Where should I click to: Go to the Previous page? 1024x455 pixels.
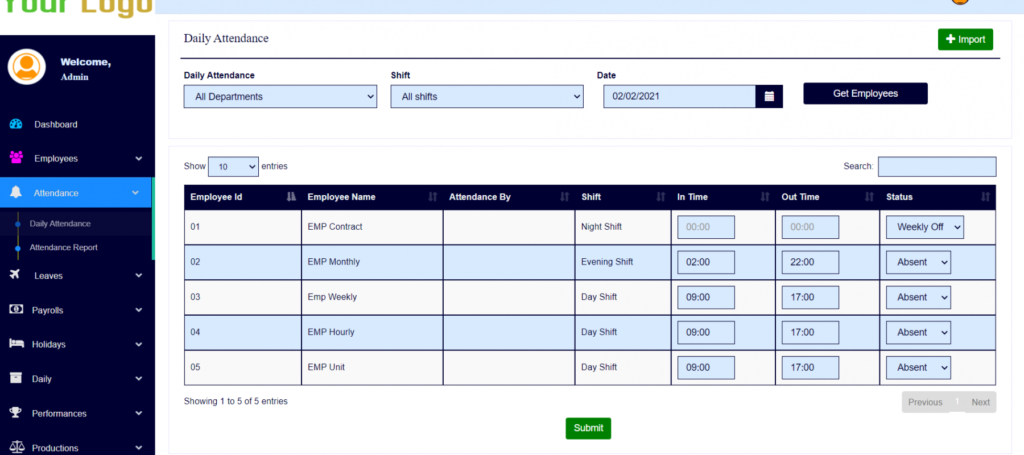(925, 402)
